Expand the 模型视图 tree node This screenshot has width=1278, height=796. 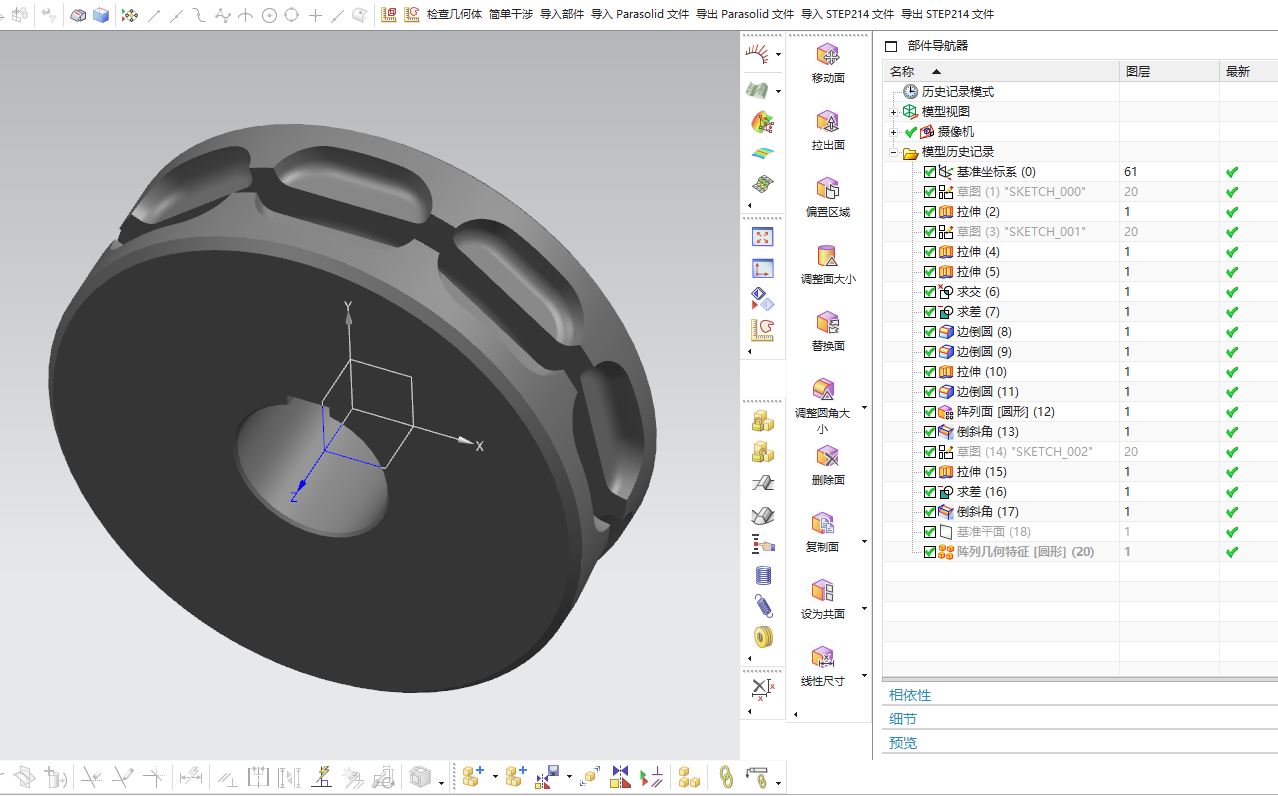coord(893,112)
